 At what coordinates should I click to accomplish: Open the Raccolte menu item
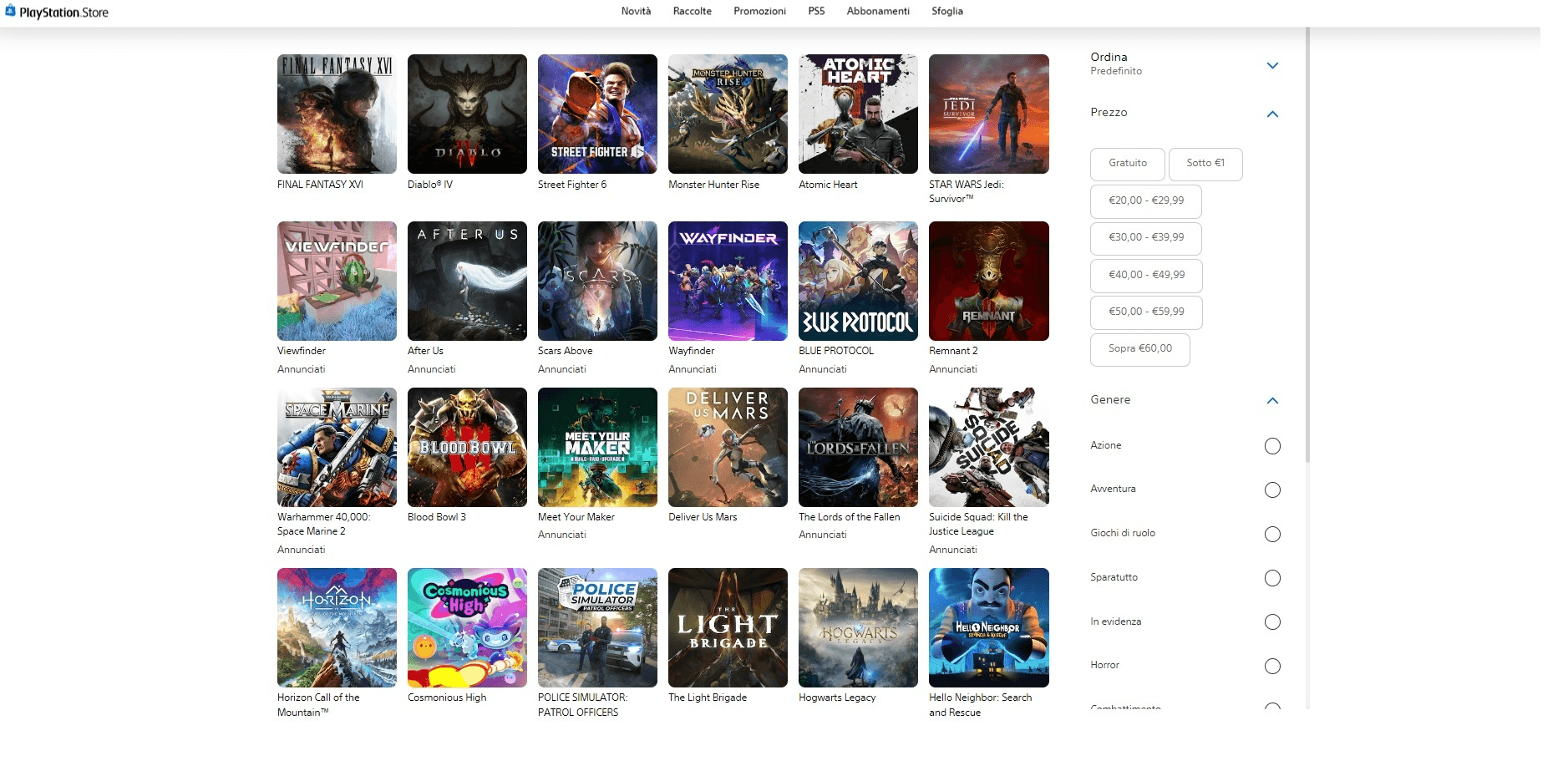(x=692, y=11)
